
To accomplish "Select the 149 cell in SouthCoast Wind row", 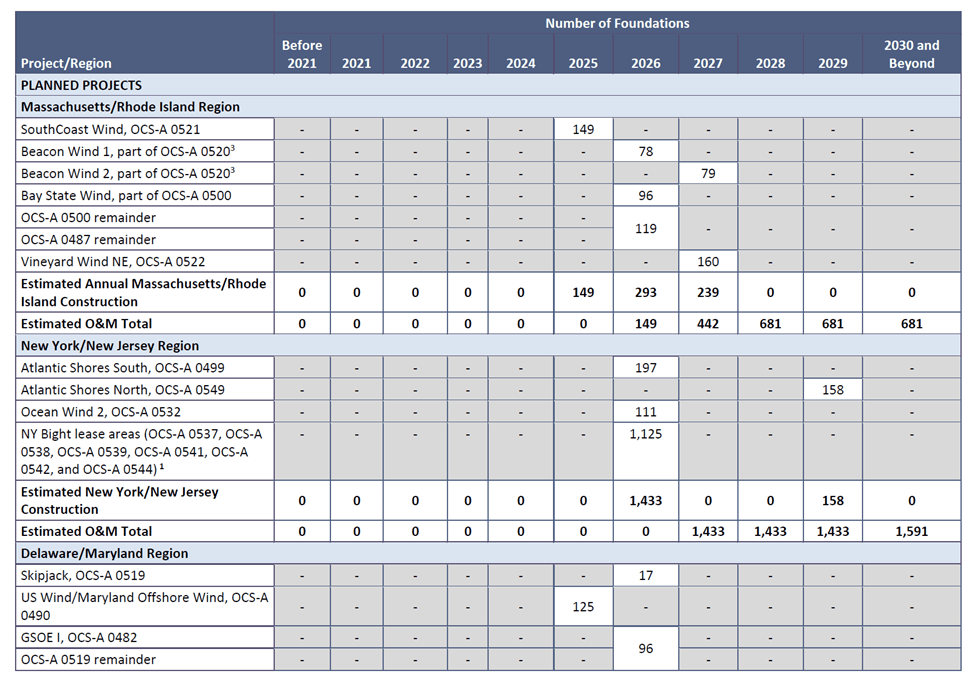I will pyautogui.click(x=583, y=129).
